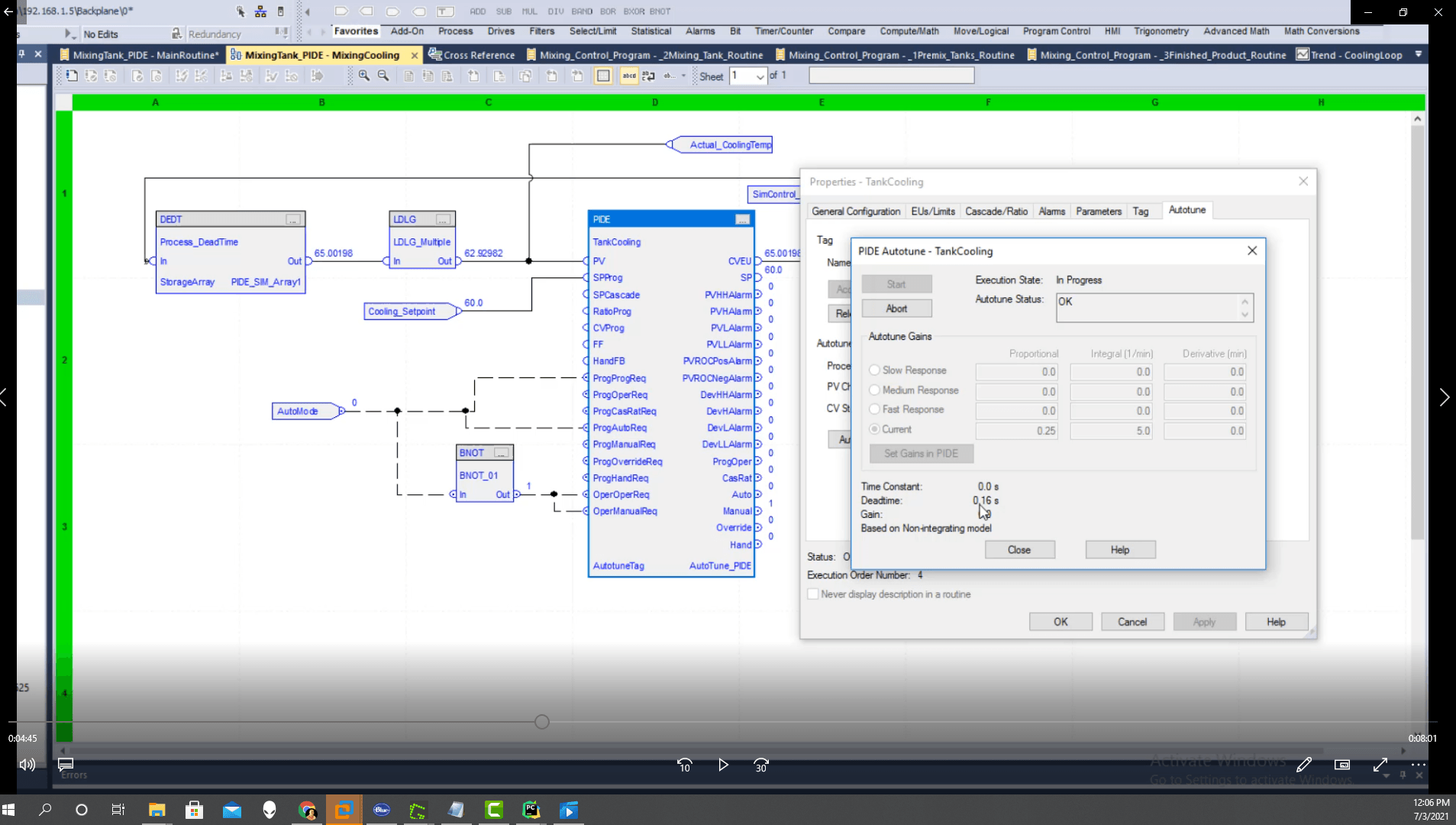This screenshot has width=1456, height=825.
Task: Click Abort autotune button
Action: point(896,309)
